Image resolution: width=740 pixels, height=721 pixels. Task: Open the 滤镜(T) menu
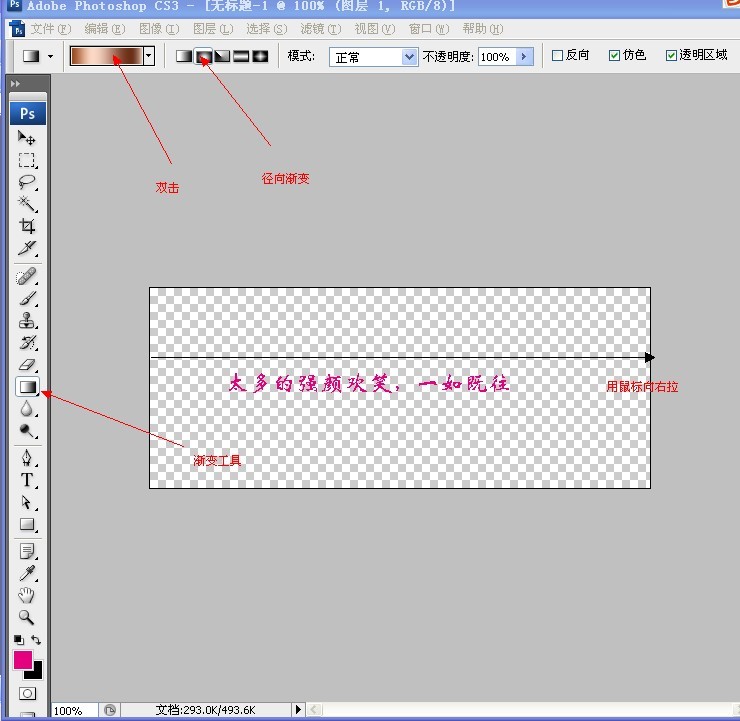click(321, 29)
